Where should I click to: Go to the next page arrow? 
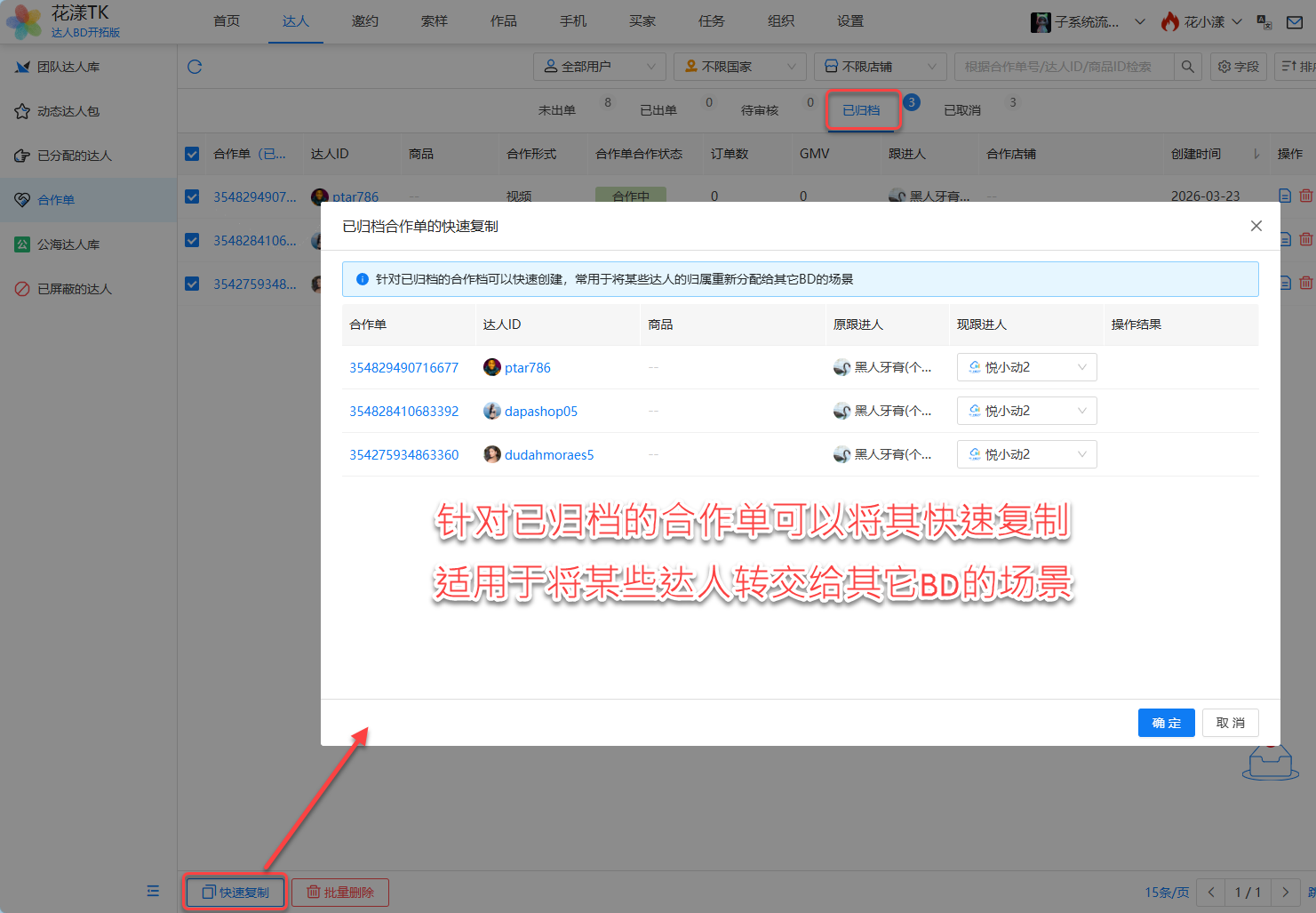point(1285,892)
